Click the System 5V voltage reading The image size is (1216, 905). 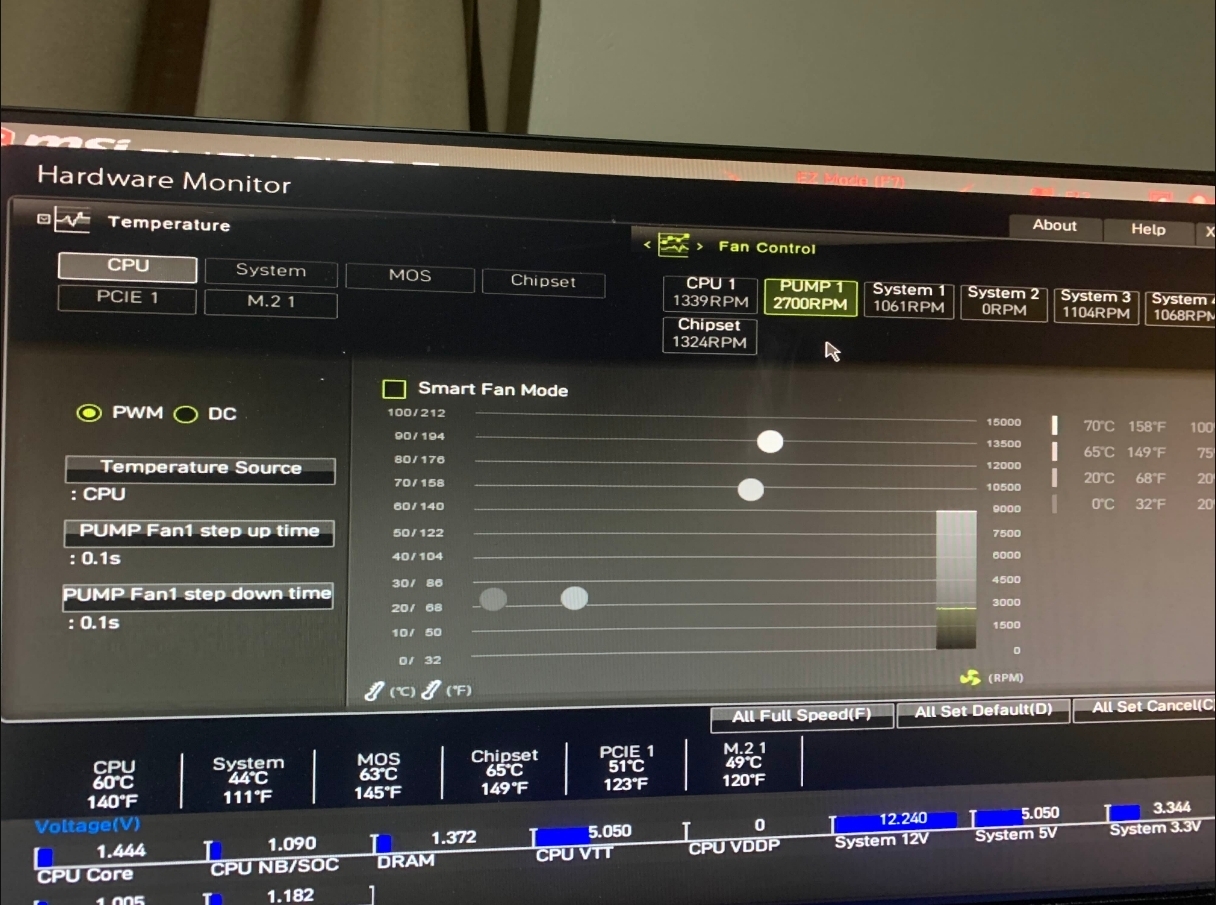[1016, 823]
